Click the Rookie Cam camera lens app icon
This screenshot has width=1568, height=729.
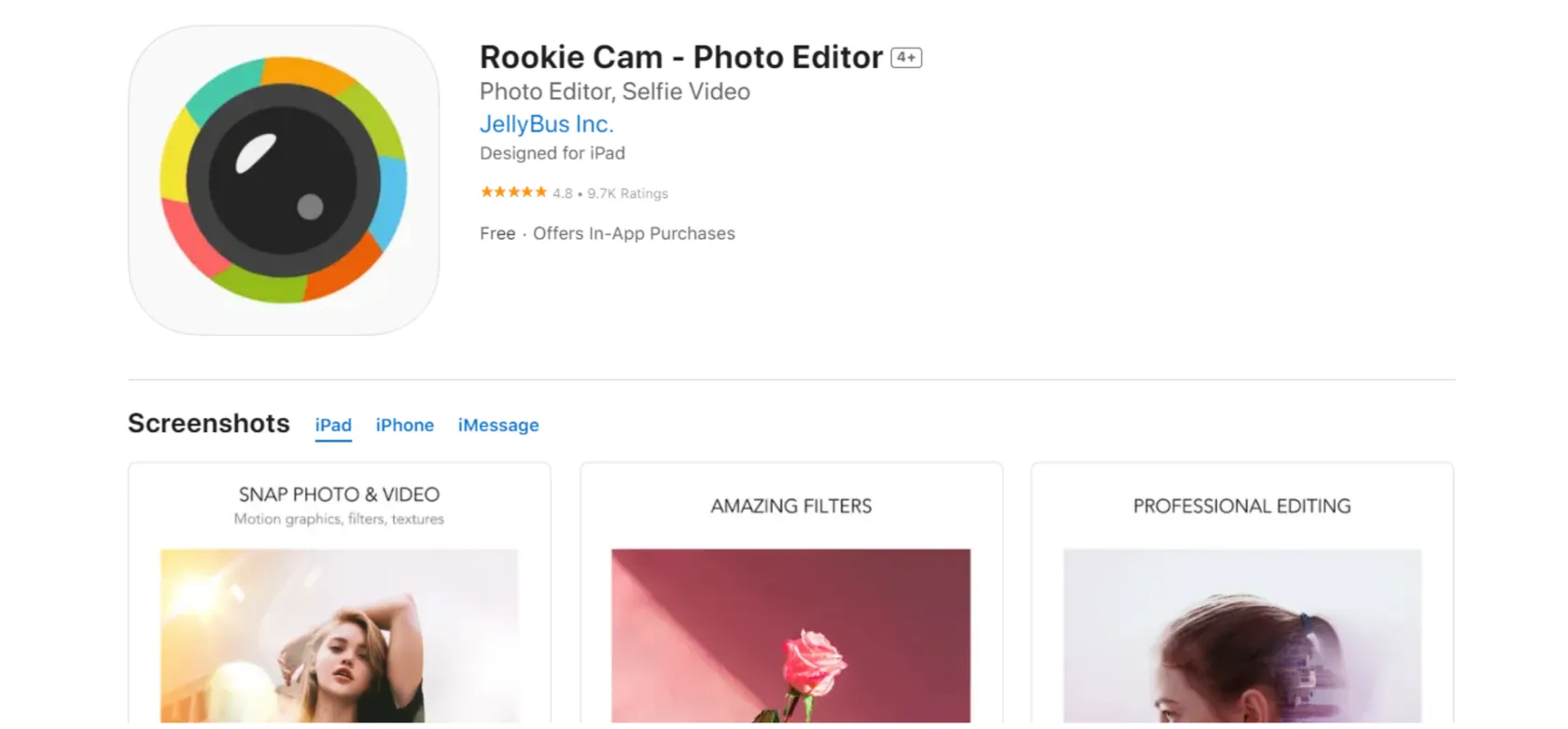click(x=284, y=180)
